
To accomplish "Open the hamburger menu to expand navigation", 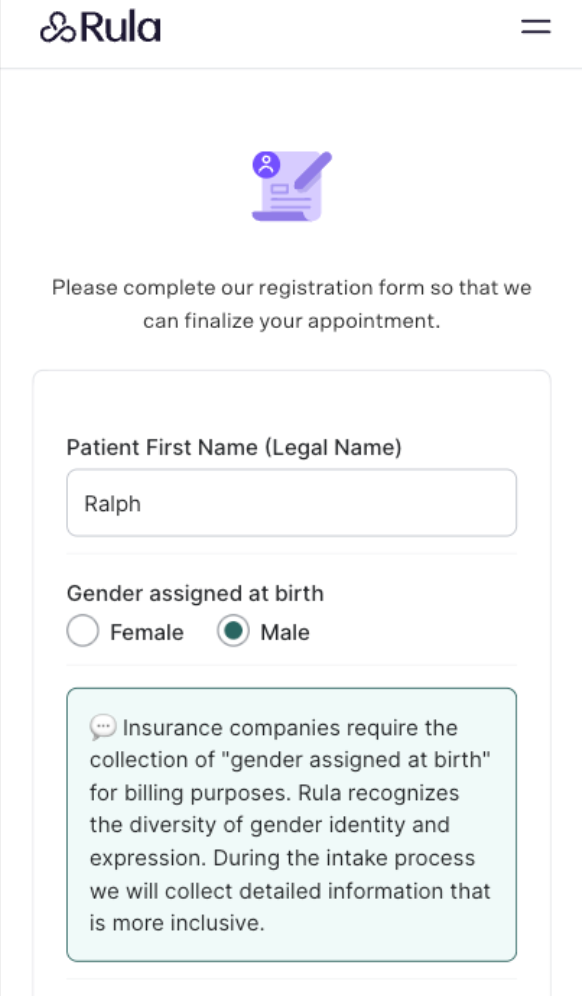I will pos(535,27).
